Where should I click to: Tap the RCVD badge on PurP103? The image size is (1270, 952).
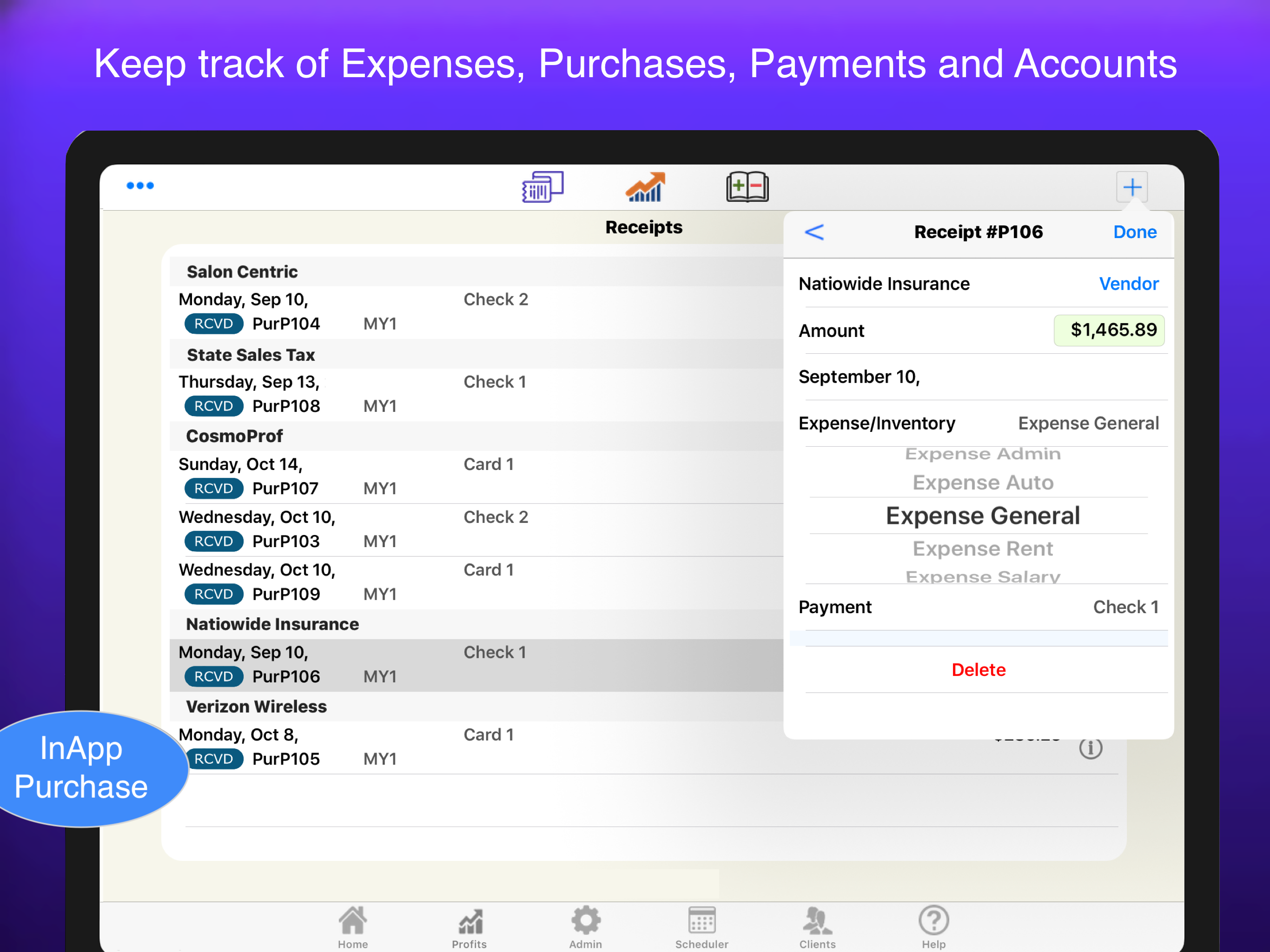coord(213,542)
